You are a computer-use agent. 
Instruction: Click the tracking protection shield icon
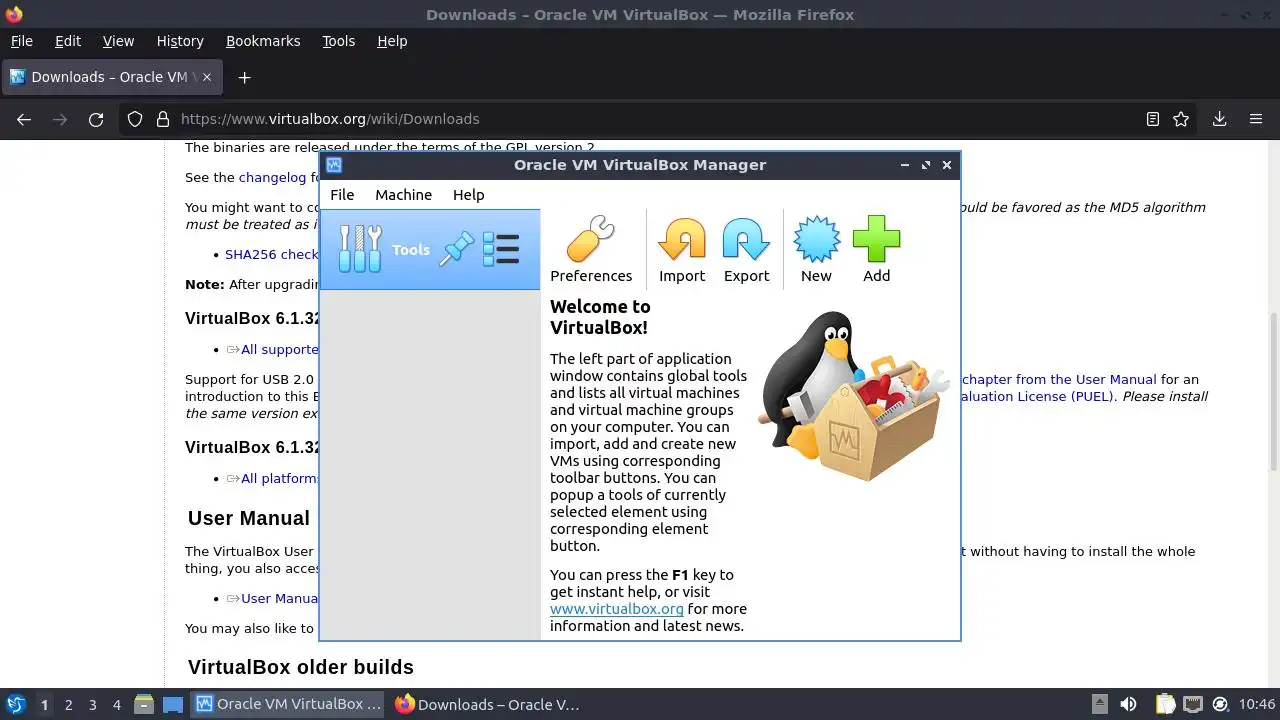point(135,119)
